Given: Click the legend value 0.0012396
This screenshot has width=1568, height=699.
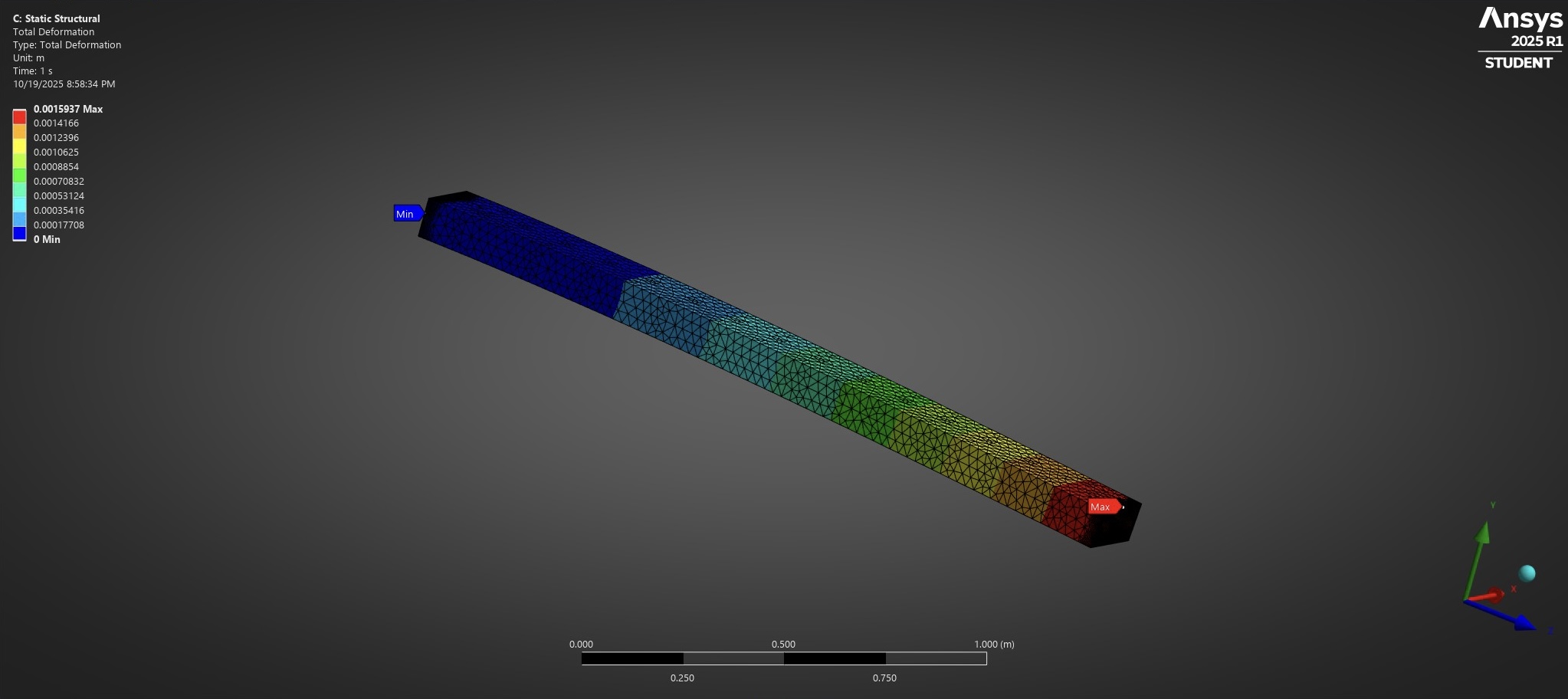Looking at the screenshot, I should tap(56, 138).
